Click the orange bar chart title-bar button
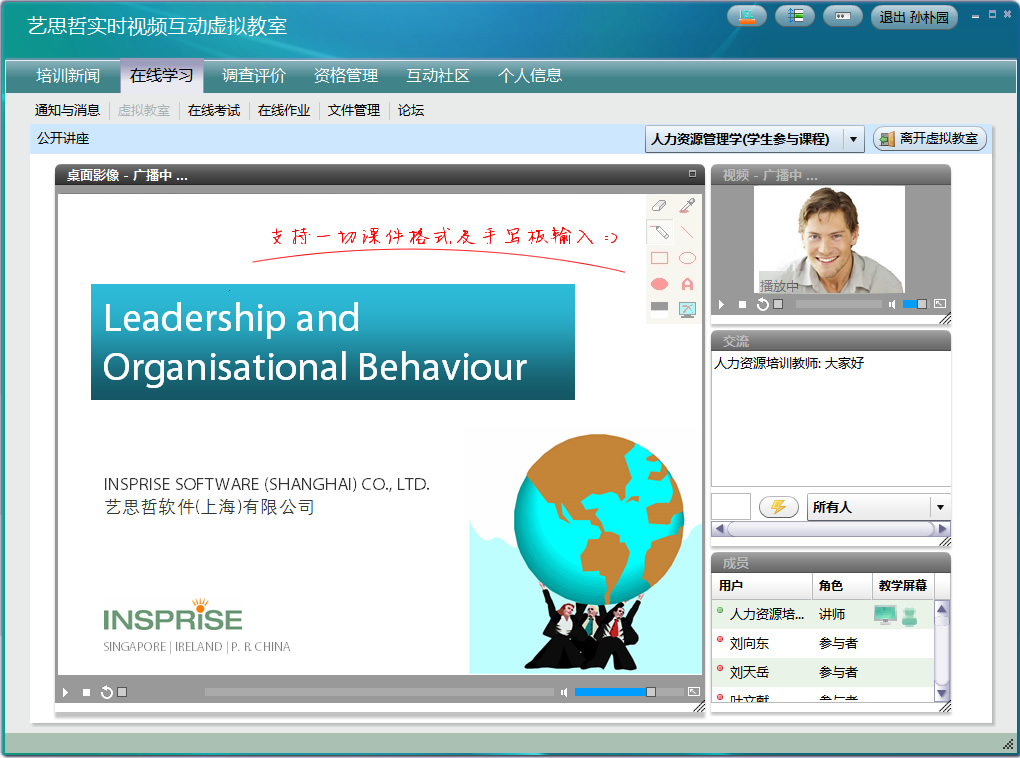This screenshot has height=758, width=1020. tap(746, 16)
